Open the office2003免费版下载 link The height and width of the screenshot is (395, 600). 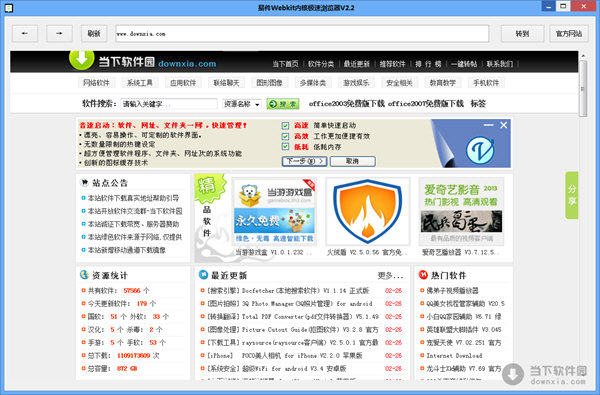click(x=346, y=103)
